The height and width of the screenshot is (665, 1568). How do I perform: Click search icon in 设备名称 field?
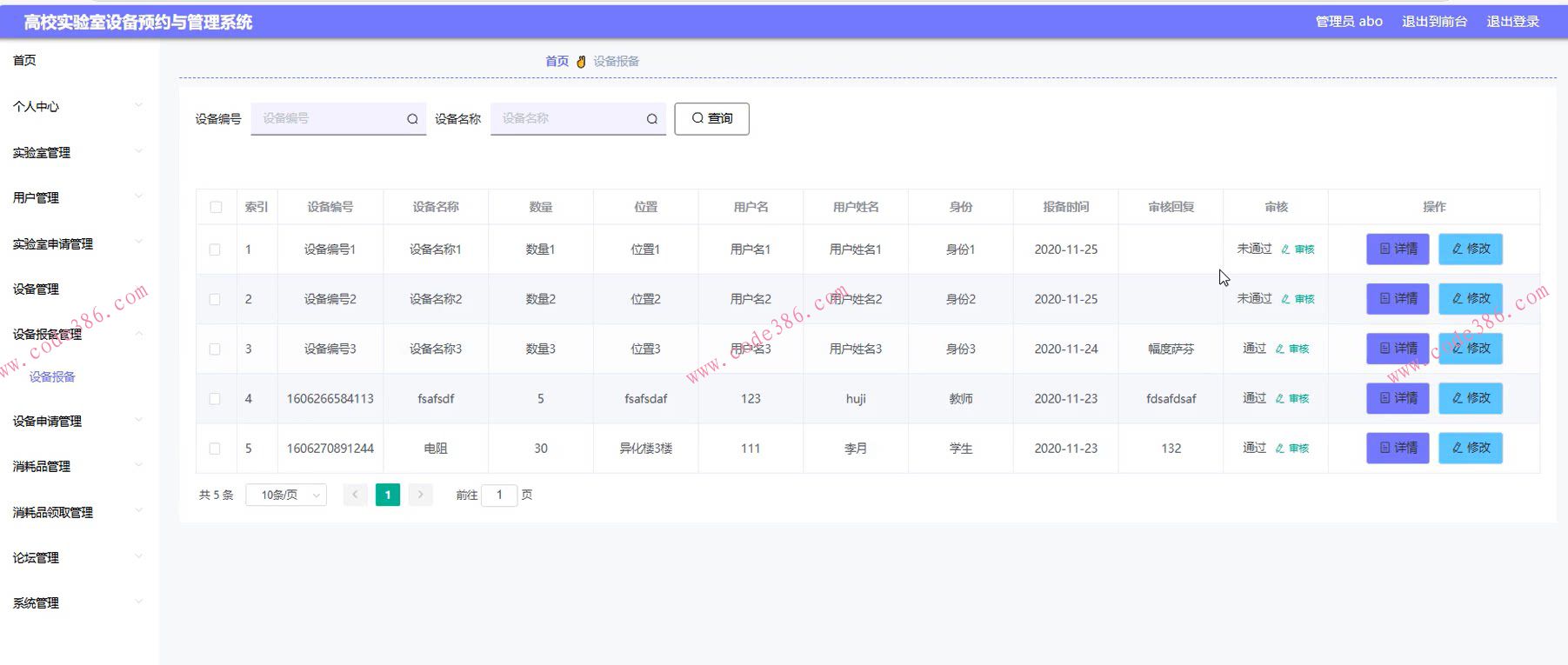(x=651, y=119)
